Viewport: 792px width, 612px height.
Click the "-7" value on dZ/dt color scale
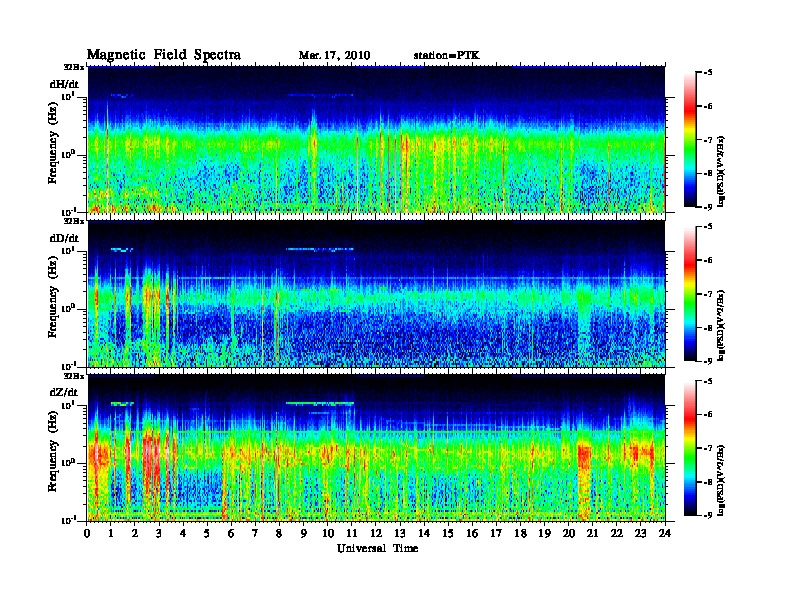[708, 448]
